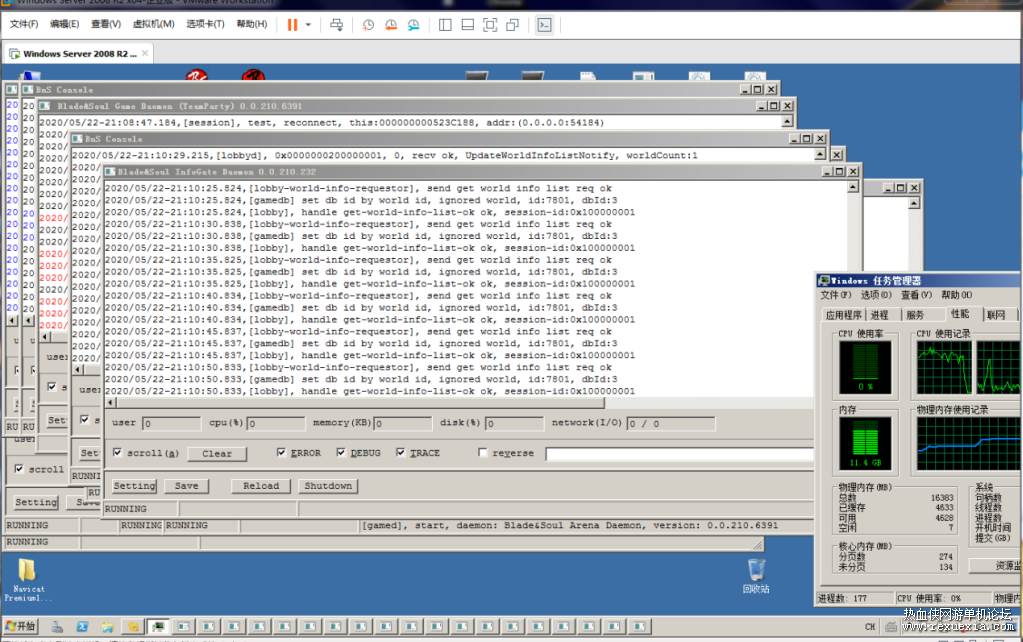Click the 开始 Start button
This screenshot has width=1023, height=642.
pos(20,626)
